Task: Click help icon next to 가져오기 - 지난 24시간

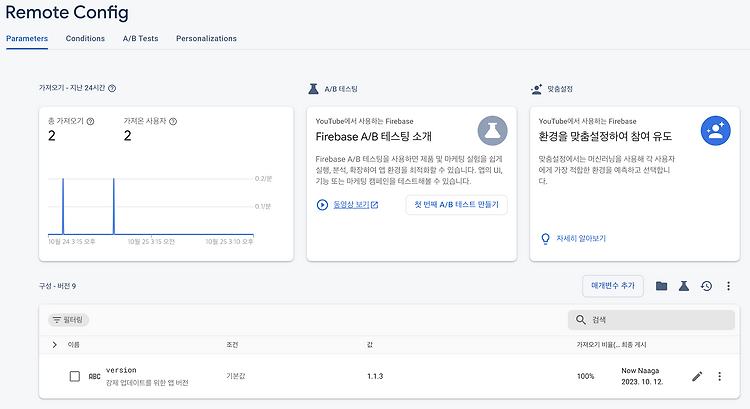Action: 112,88
